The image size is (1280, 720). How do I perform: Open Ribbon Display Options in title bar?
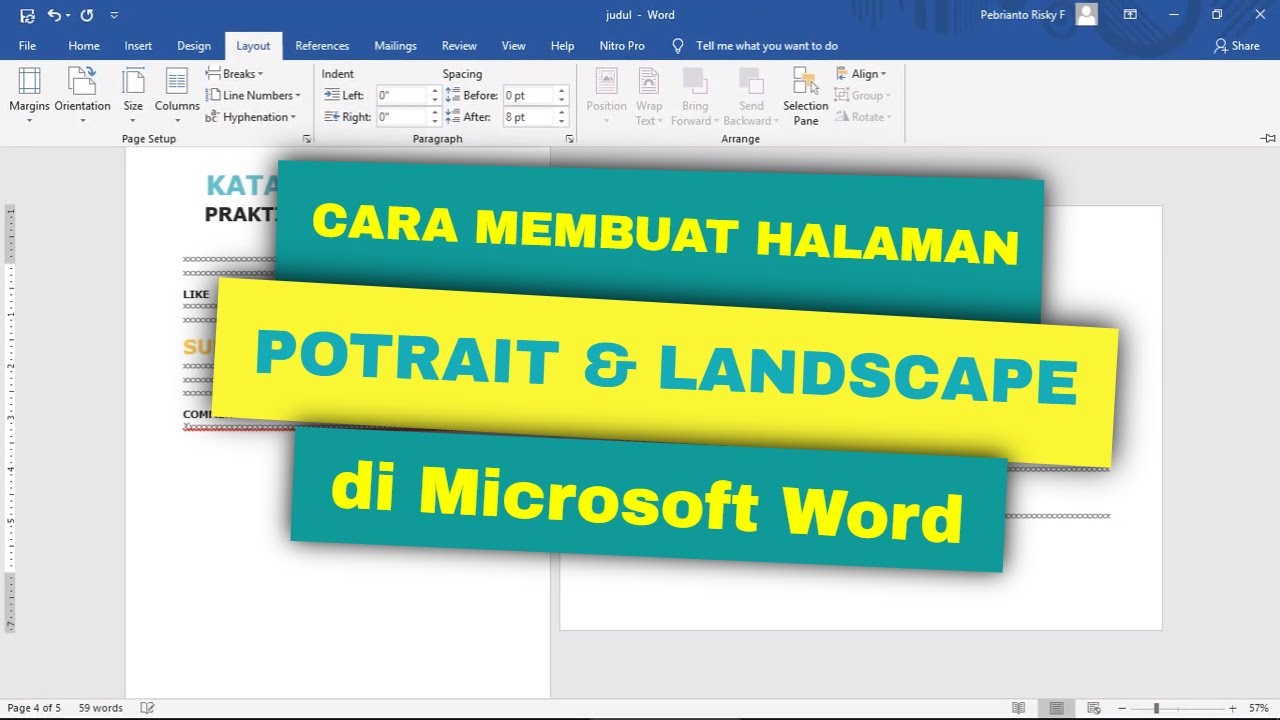[x=1130, y=15]
